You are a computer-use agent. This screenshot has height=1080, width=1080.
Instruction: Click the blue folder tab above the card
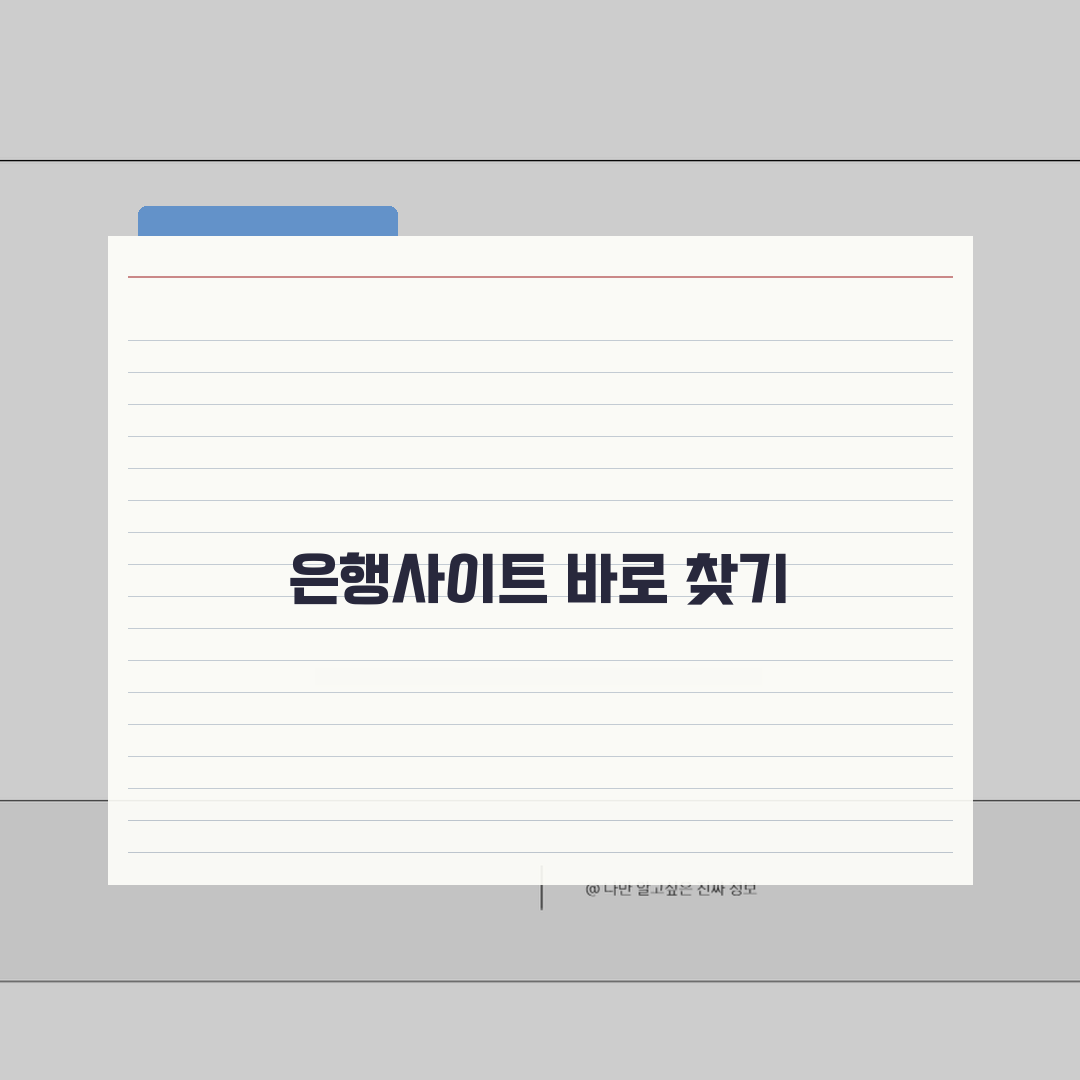tap(268, 221)
